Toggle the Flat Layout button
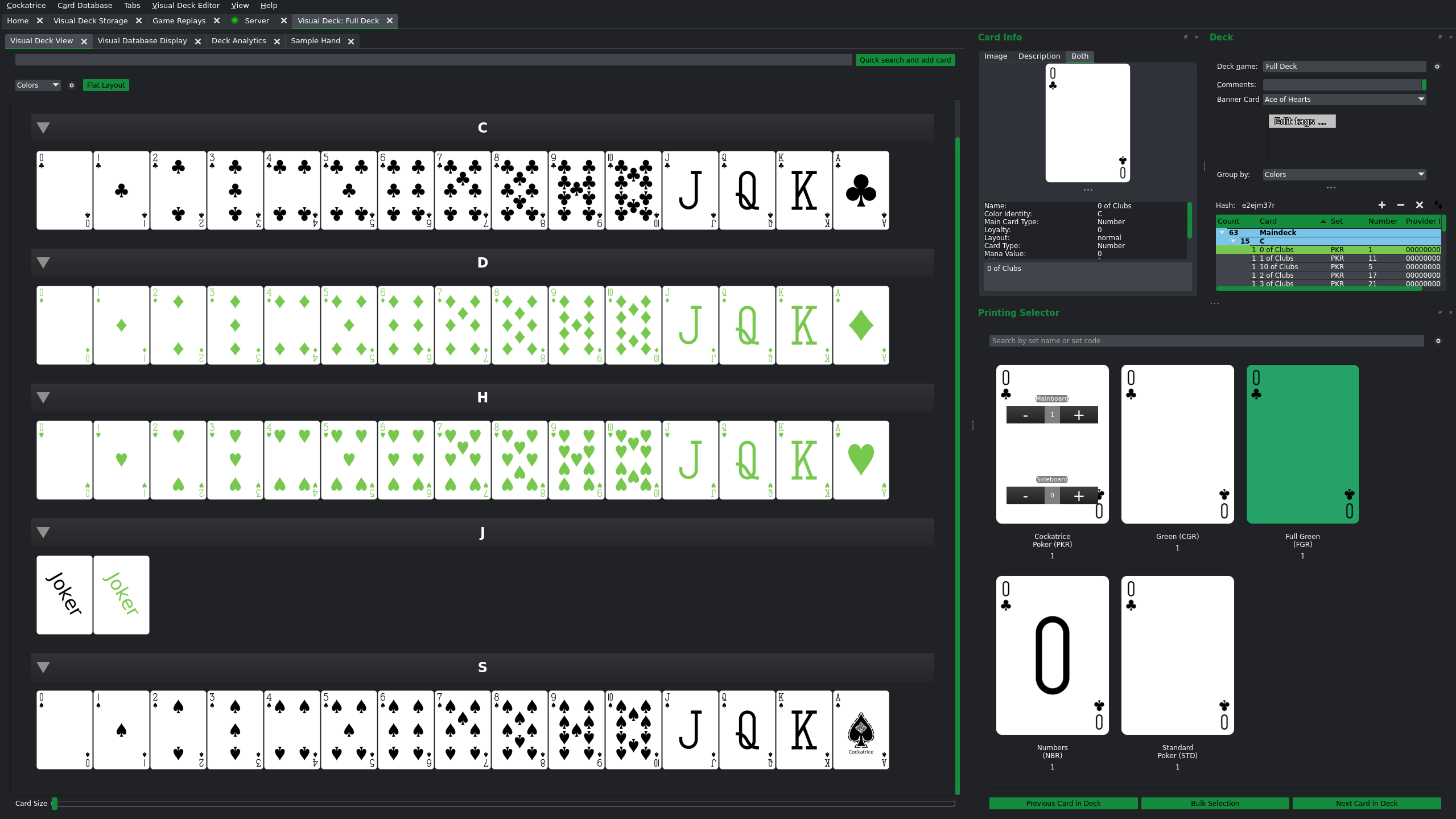This screenshot has width=1456, height=819. coord(106,85)
